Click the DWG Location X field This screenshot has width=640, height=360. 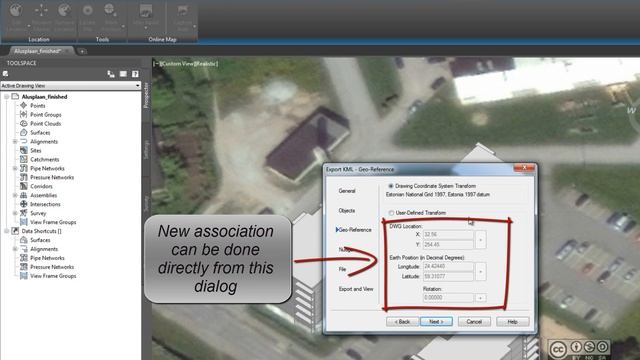[448, 235]
